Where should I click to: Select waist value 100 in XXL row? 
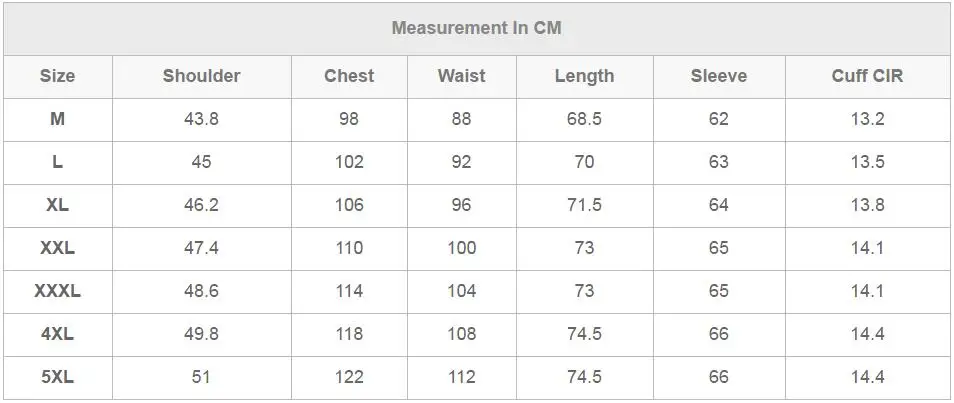click(462, 248)
